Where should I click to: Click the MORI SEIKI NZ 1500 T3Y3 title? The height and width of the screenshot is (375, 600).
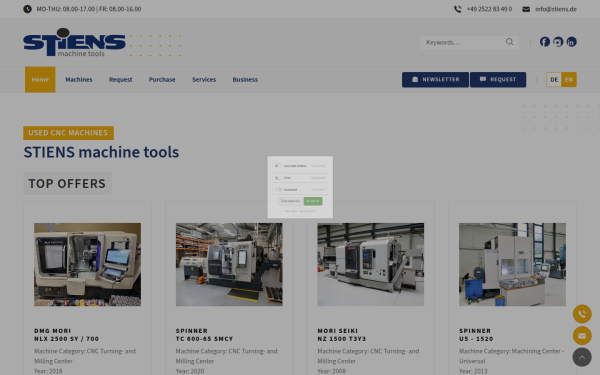[x=342, y=335]
